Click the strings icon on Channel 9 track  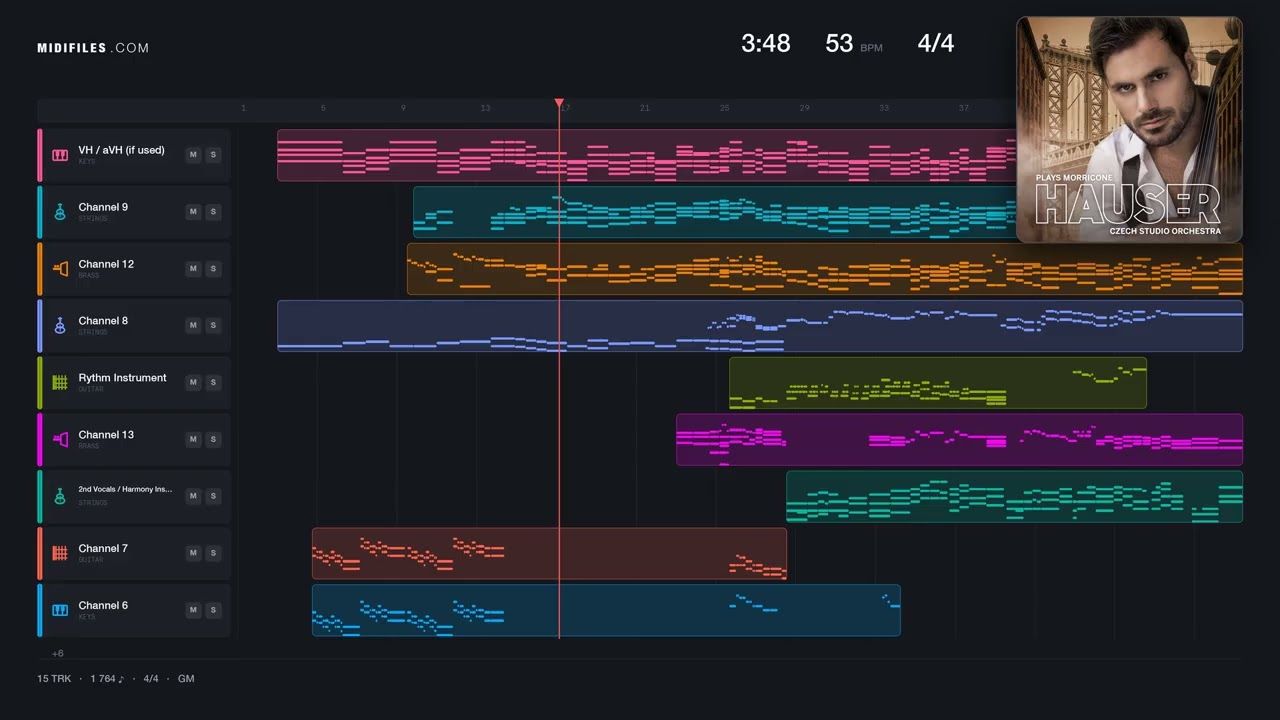pyautogui.click(x=60, y=212)
